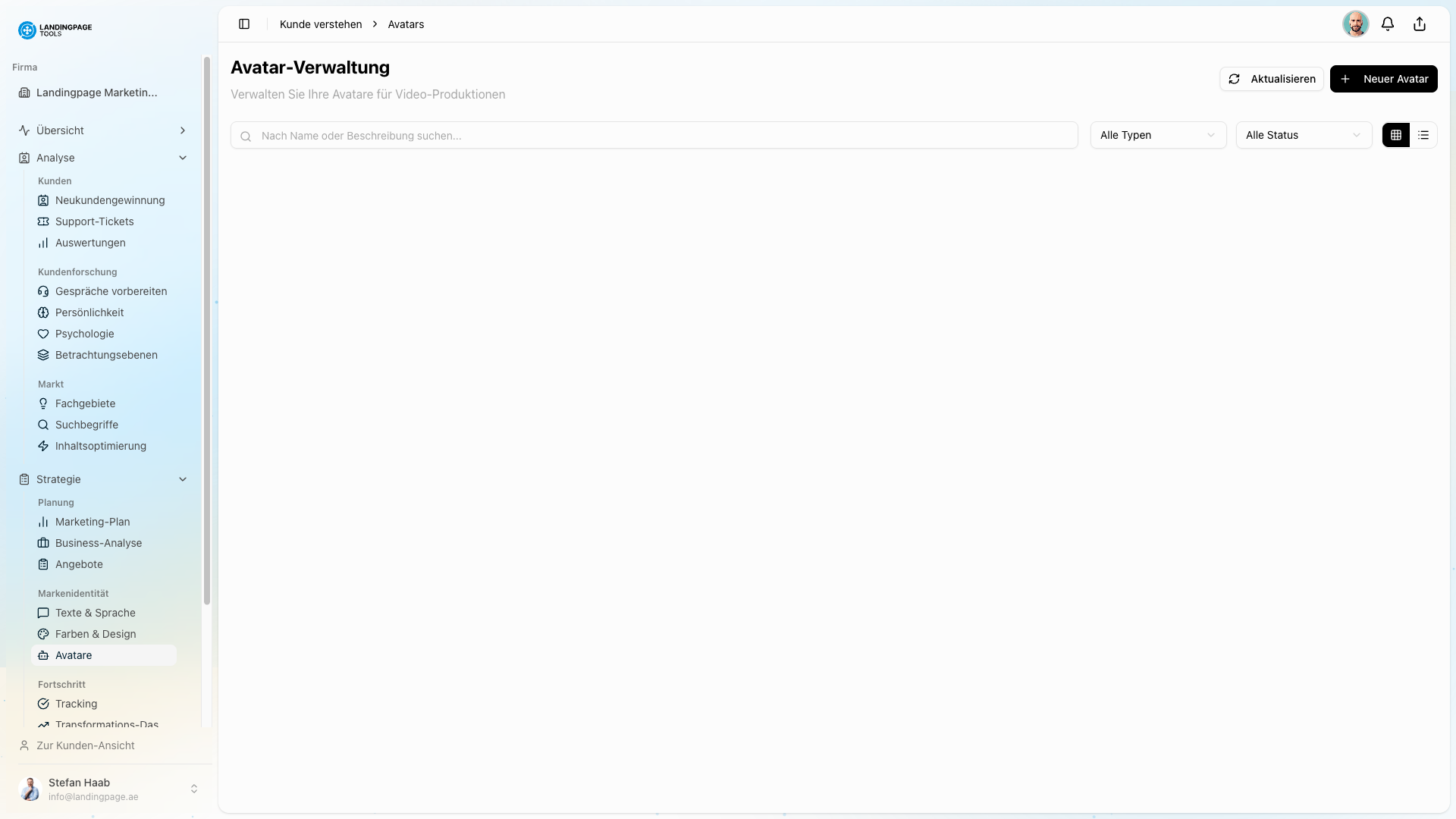Select Avatare in the sidebar
This screenshot has width=1456, height=819.
click(x=73, y=655)
